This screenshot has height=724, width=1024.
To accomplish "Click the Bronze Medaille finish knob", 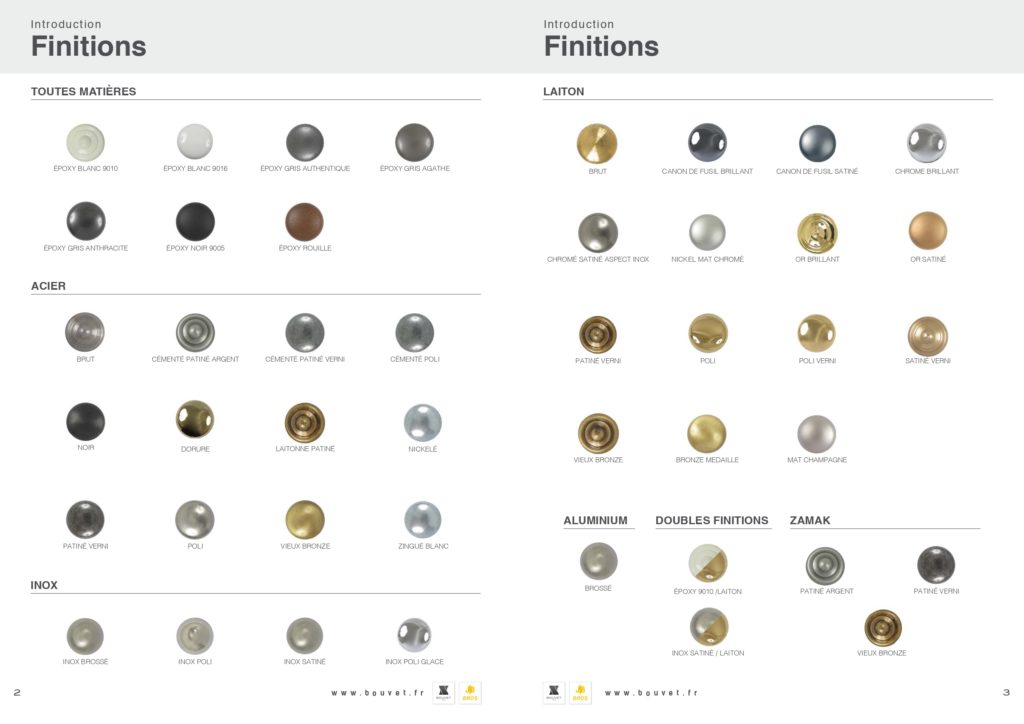I will (x=707, y=433).
